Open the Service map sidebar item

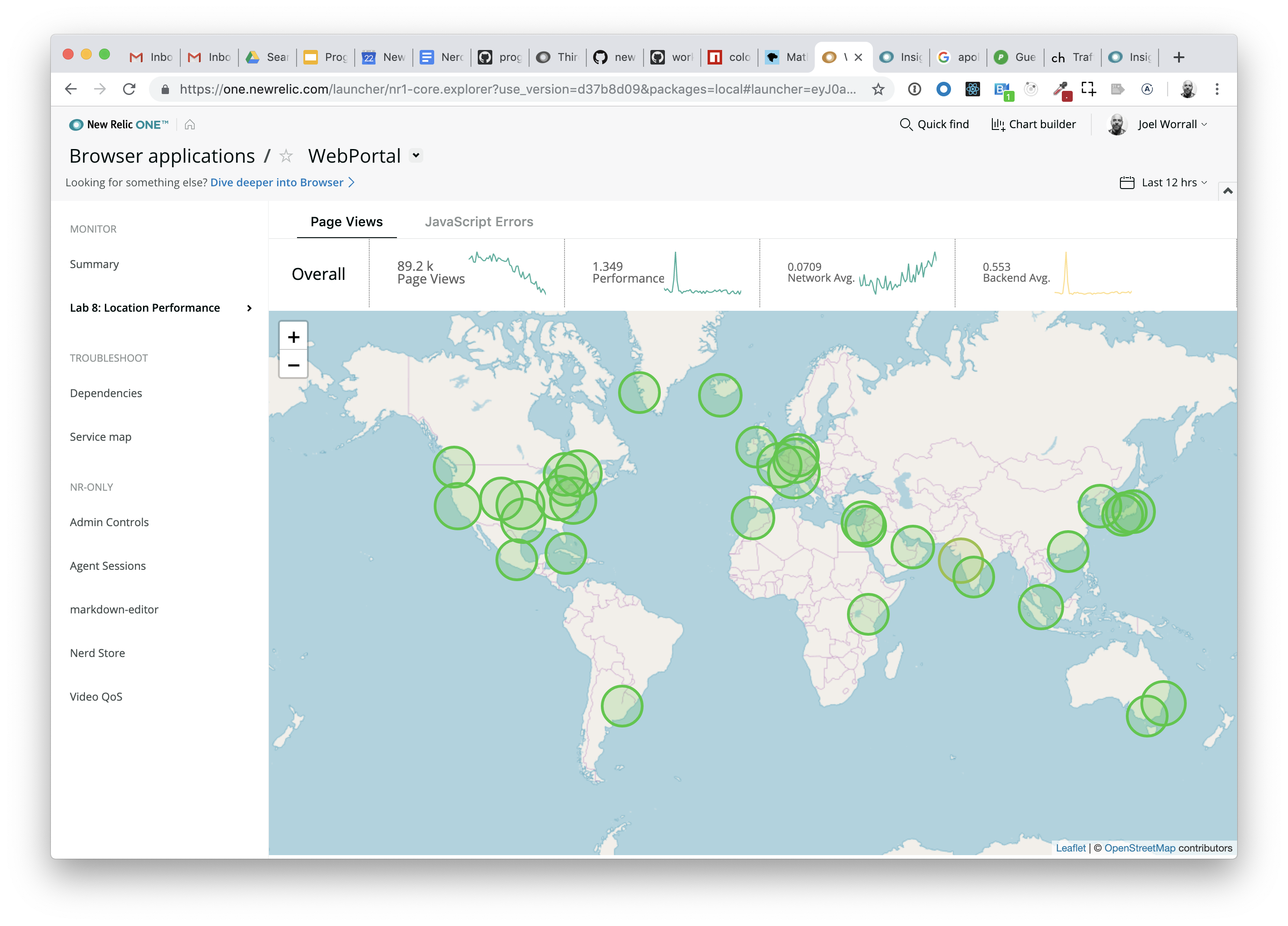[x=100, y=437]
